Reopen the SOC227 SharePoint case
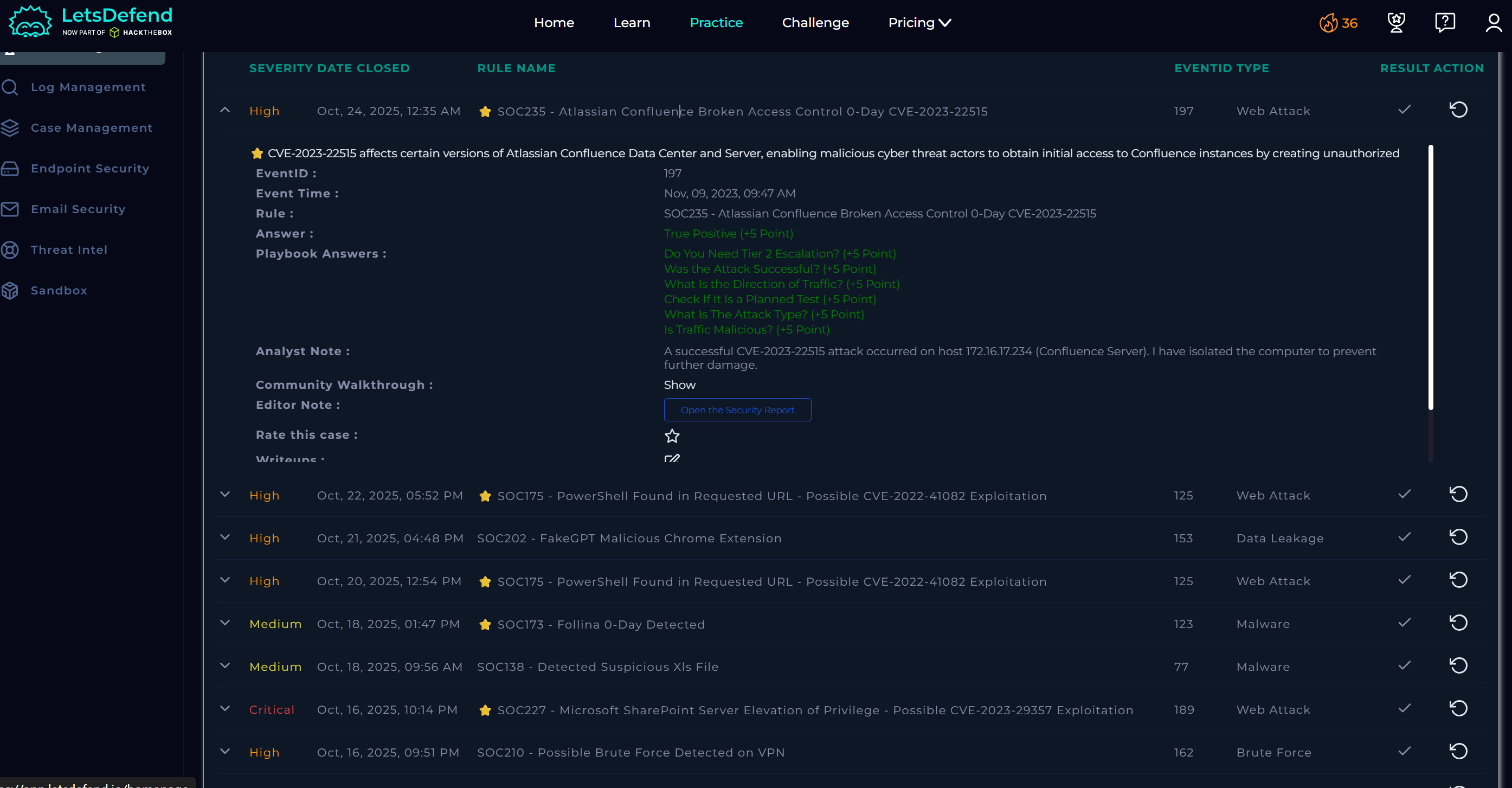The width and height of the screenshot is (1512, 788). tap(1458, 709)
